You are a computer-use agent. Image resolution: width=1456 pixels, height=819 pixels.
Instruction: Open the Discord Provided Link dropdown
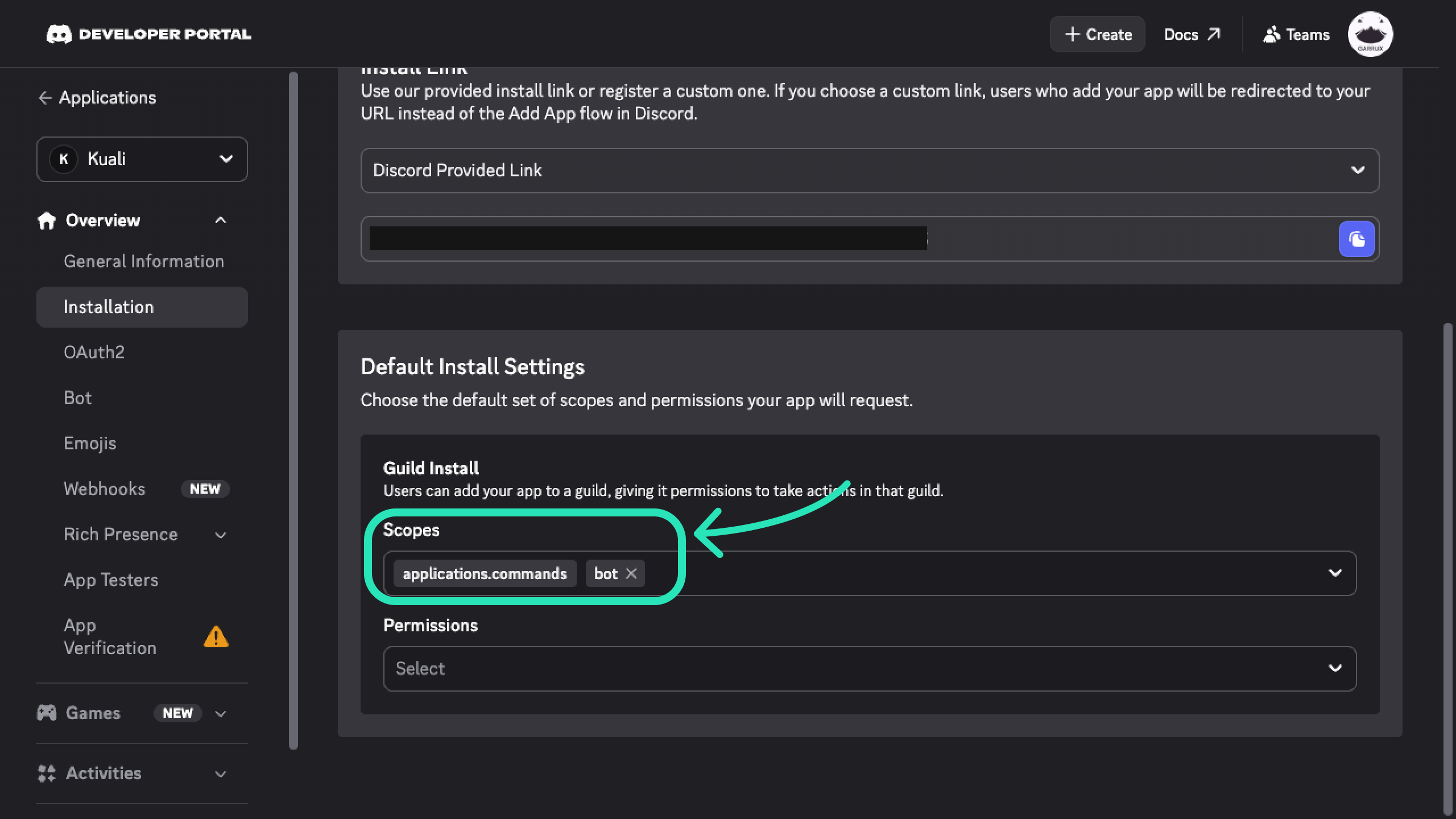coord(870,171)
